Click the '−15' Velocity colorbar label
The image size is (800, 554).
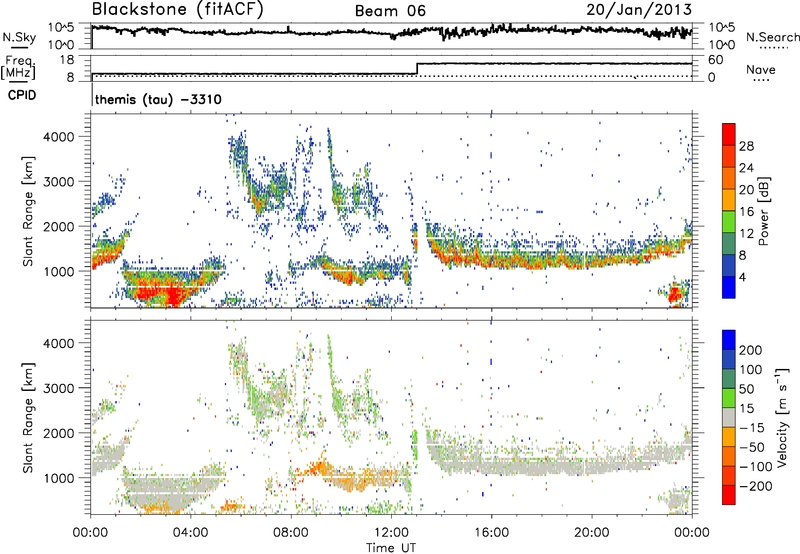pyautogui.click(x=752, y=428)
